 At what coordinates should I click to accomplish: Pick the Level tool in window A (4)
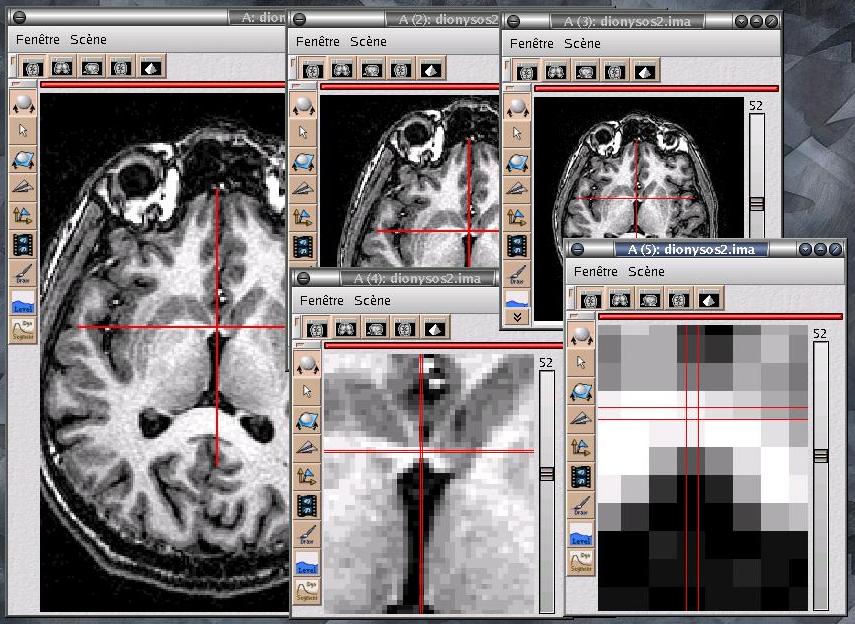pos(307,565)
